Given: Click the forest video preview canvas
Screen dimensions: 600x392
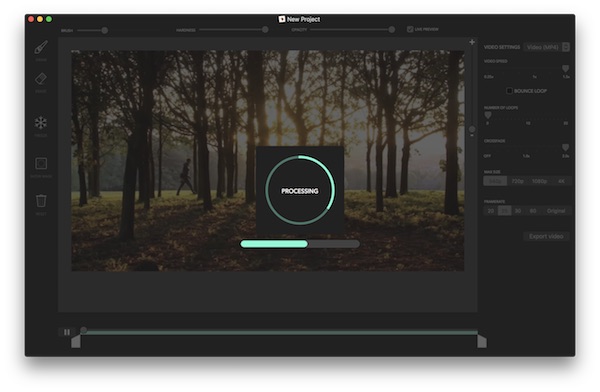Looking at the screenshot, I should [x=267, y=161].
